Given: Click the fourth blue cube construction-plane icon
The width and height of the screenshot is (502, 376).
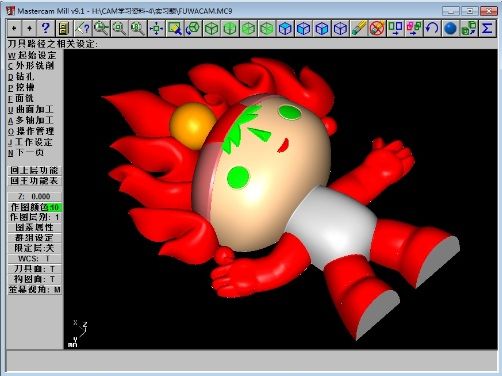Looking at the screenshot, I should [340, 28].
